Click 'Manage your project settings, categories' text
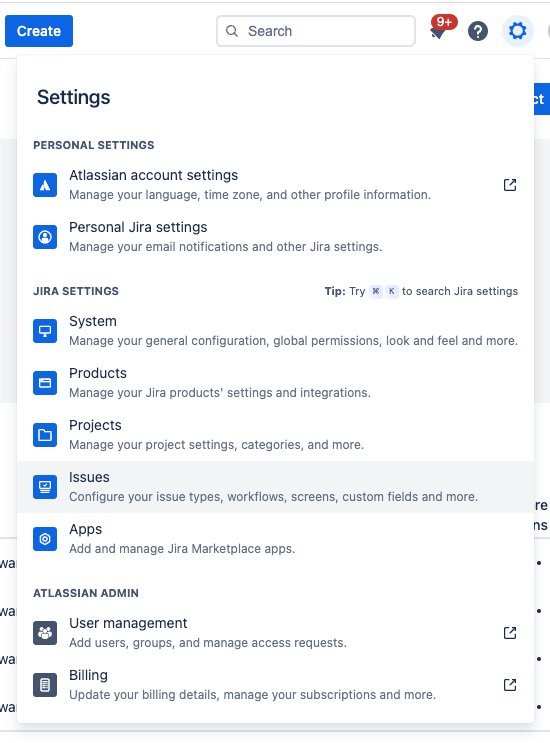 click(216, 445)
